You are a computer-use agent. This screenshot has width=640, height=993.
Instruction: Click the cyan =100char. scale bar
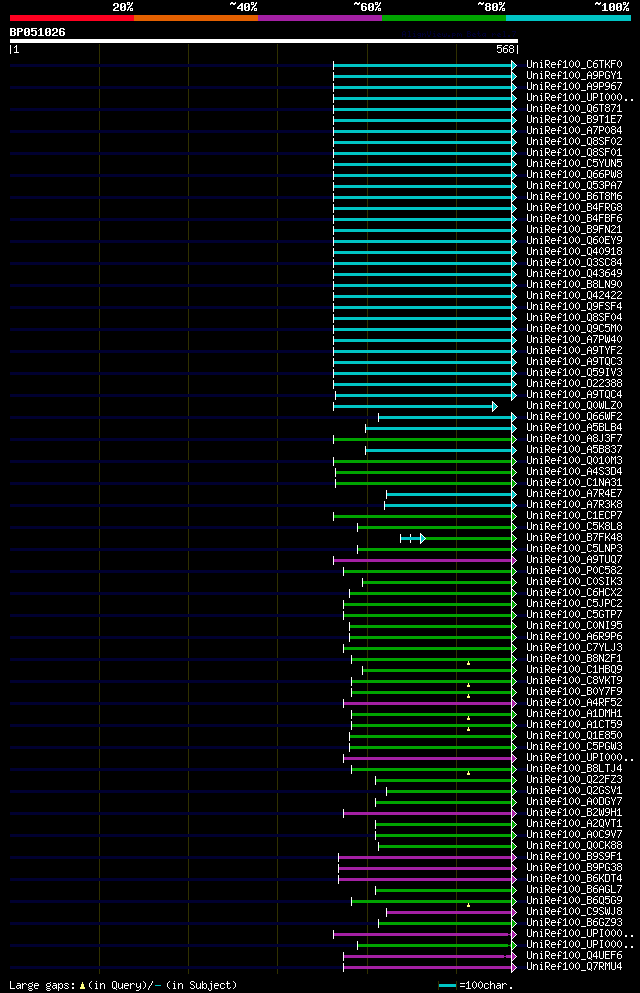[448, 985]
